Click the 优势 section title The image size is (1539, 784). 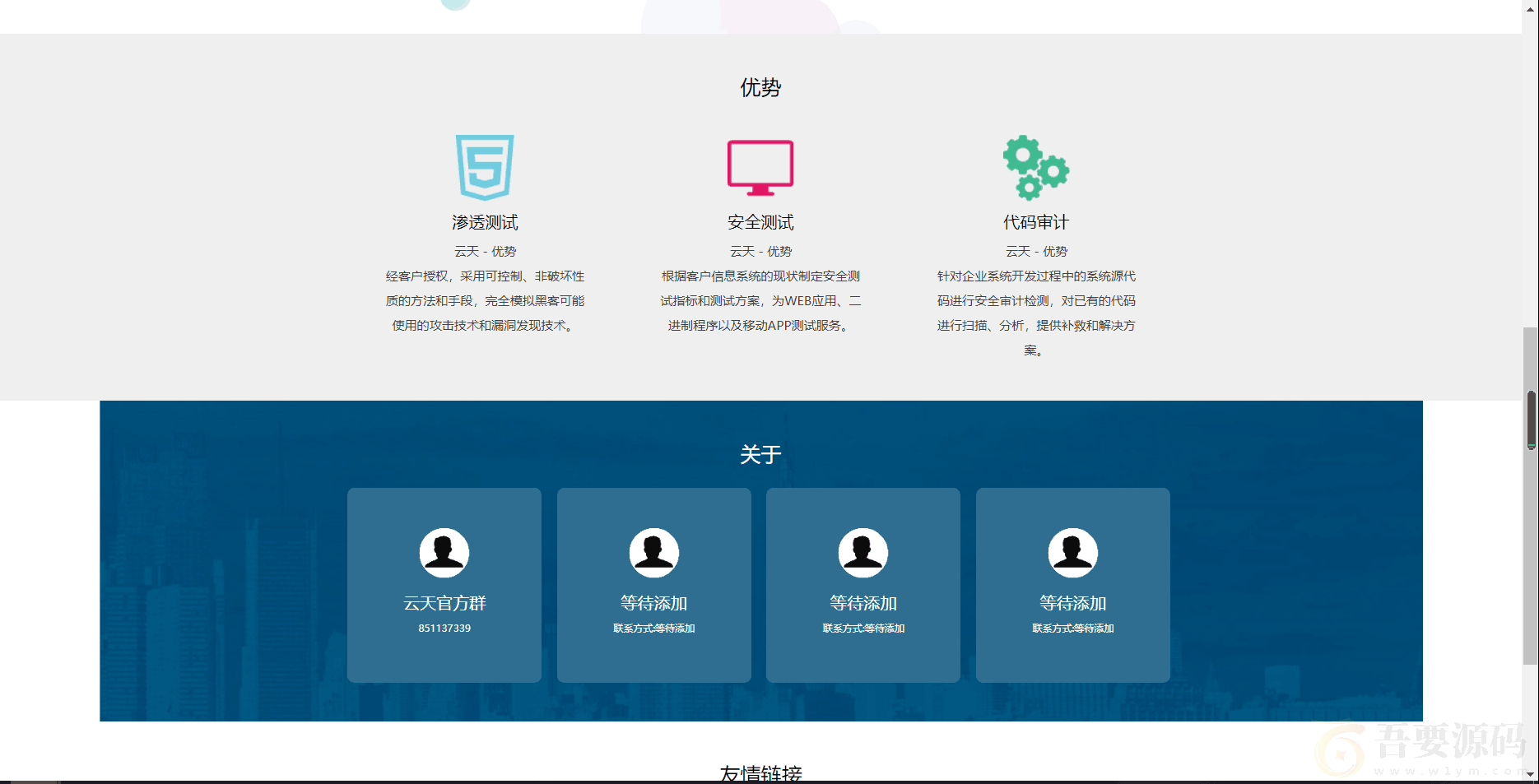click(x=760, y=87)
